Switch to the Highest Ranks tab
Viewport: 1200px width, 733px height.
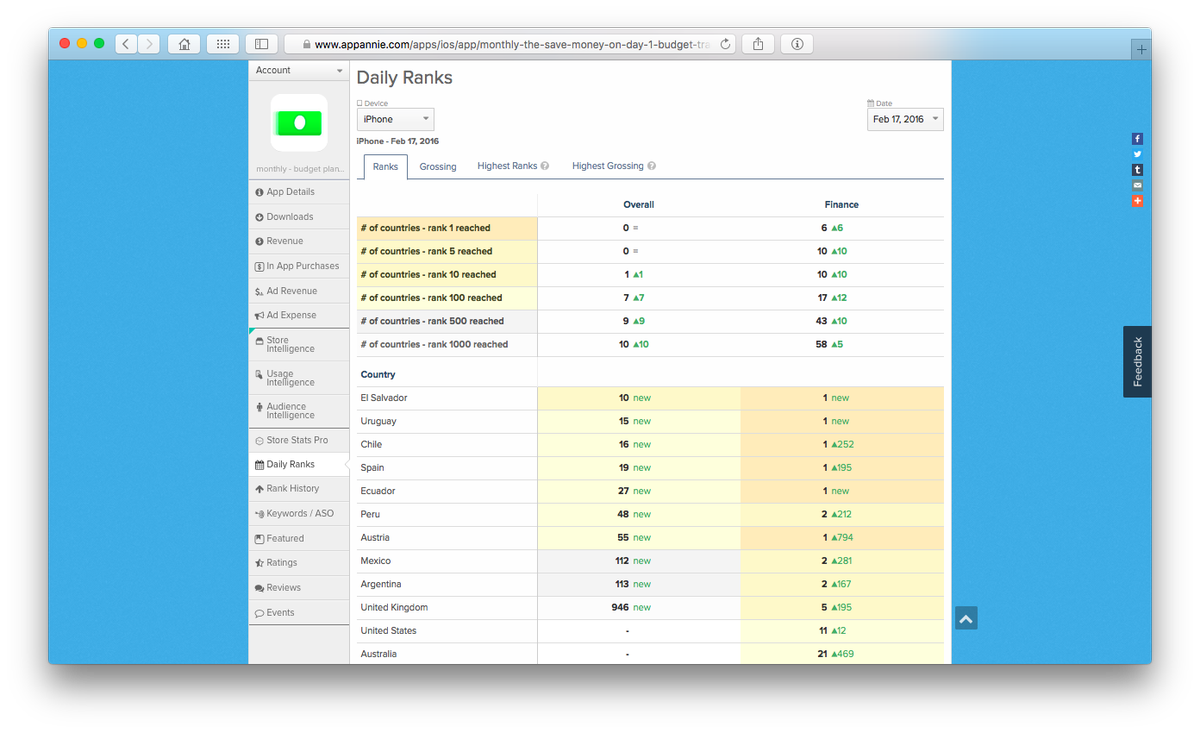(507, 166)
